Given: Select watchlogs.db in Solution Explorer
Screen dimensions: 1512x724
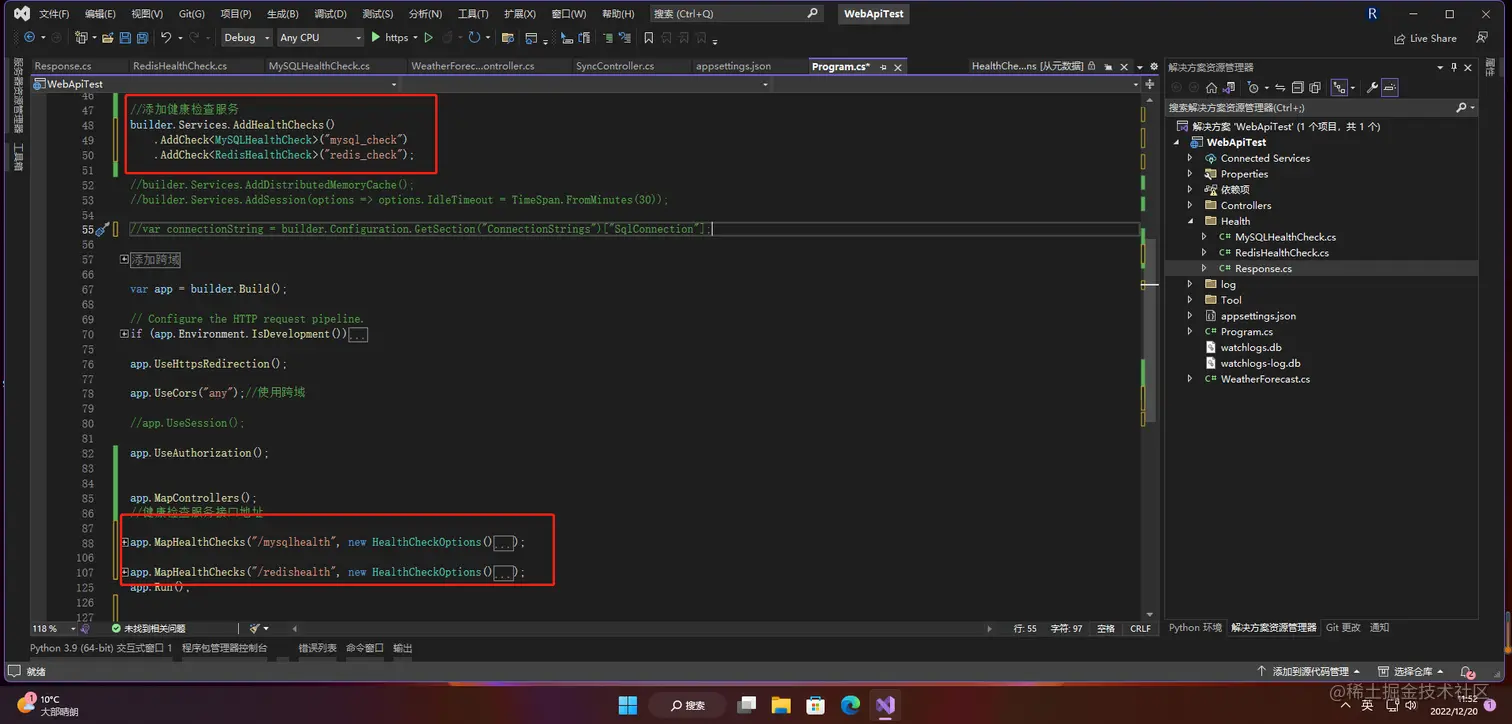Looking at the screenshot, I should click(1250, 348).
